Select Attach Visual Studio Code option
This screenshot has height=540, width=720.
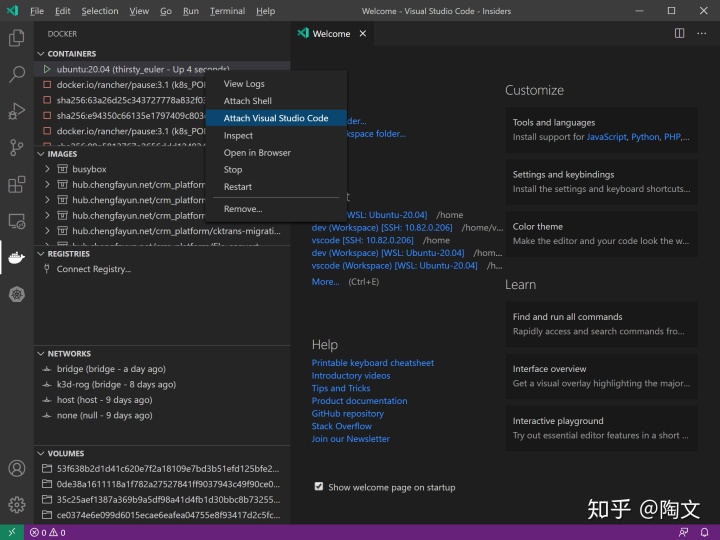(276, 118)
